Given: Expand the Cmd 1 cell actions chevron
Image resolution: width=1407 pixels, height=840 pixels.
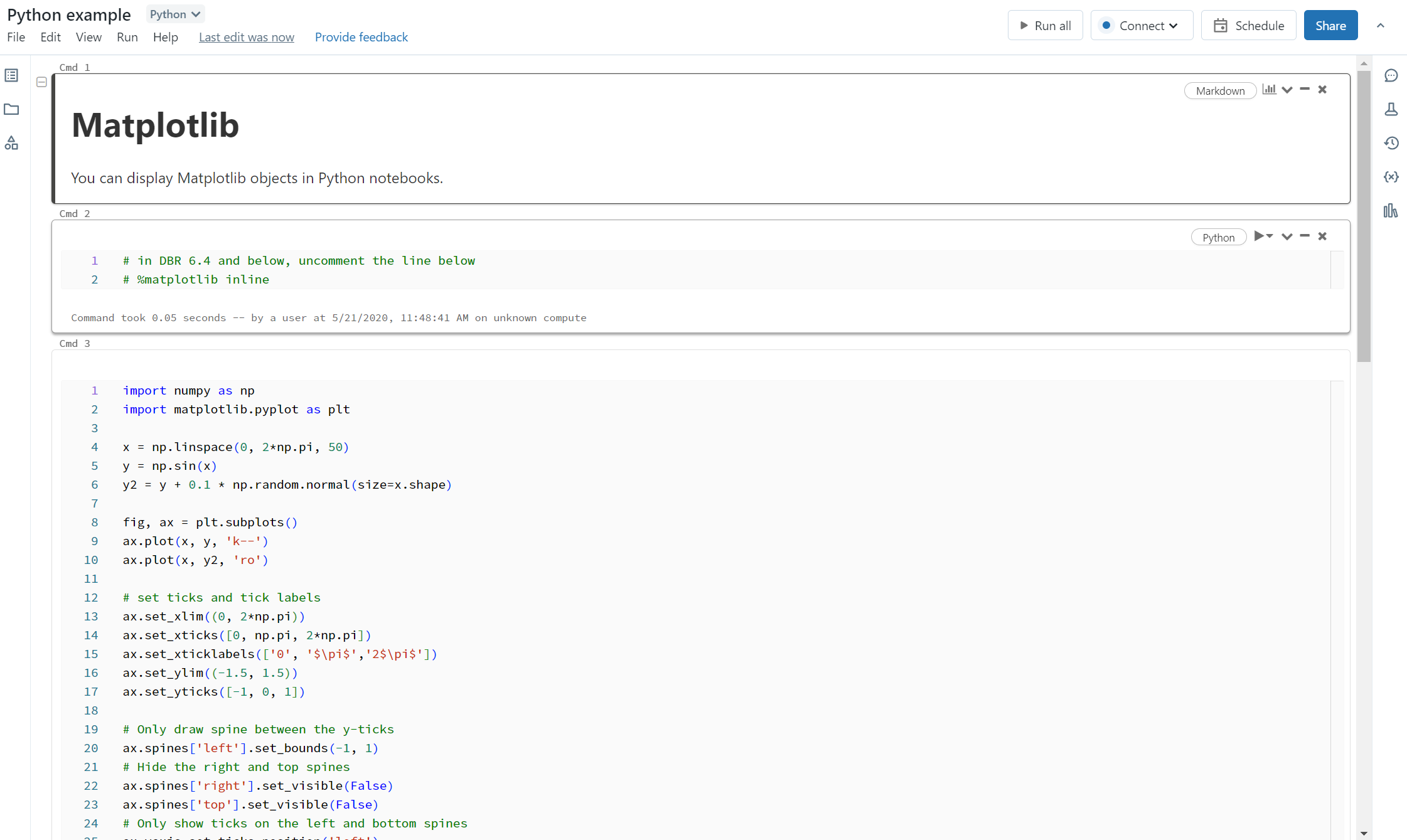Looking at the screenshot, I should click(x=1287, y=90).
